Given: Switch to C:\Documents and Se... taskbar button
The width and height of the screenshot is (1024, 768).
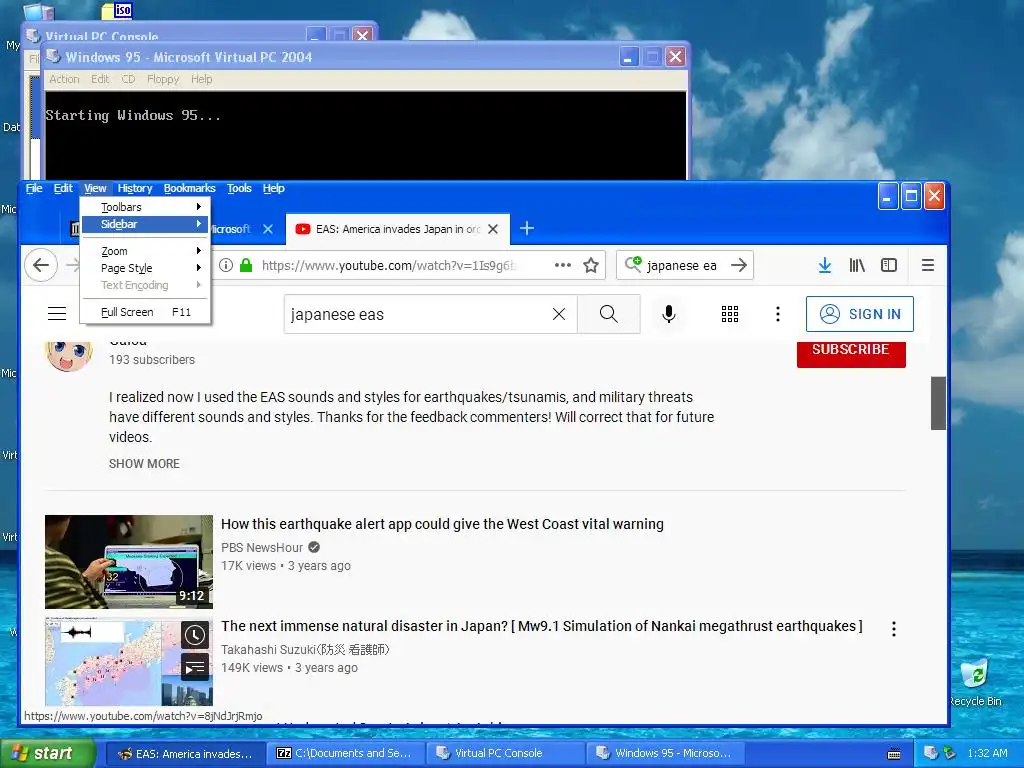Looking at the screenshot, I should [x=346, y=753].
